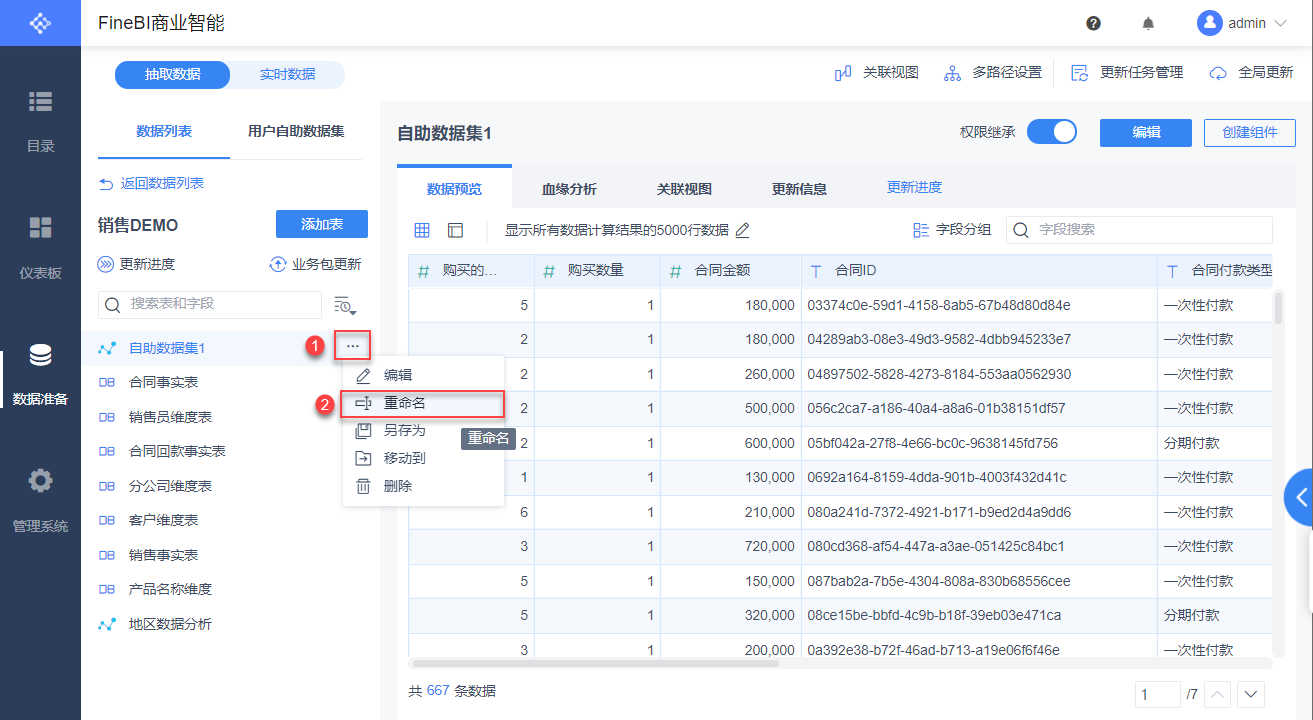Click the vertical scrollbar of data table
The width and height of the screenshot is (1313, 720).
1278,308
